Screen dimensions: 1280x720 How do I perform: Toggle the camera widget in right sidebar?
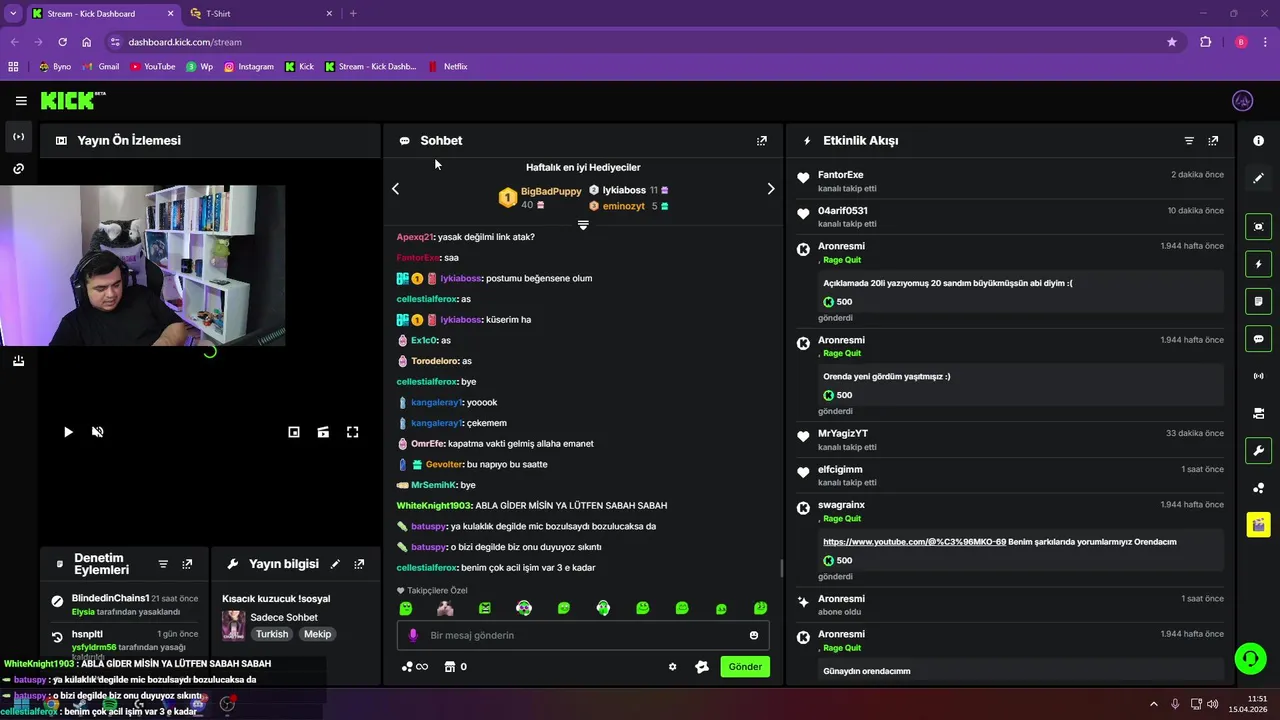1258,413
